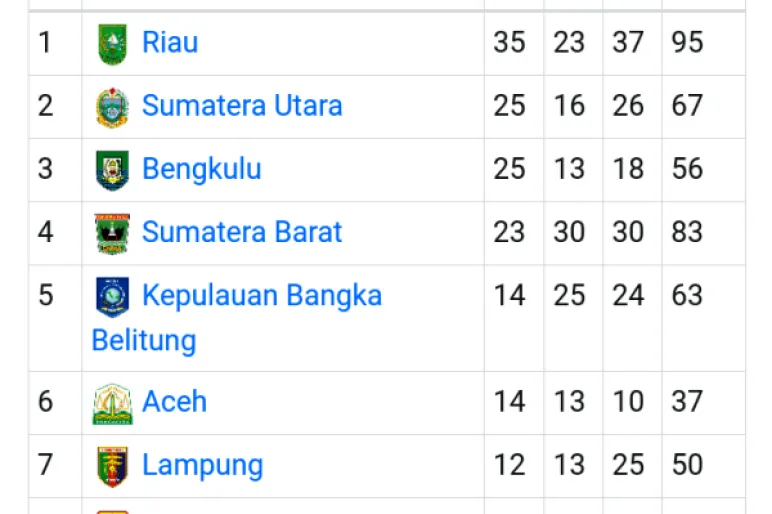
Task: Click Lampung's total medal count 50
Action: (688, 465)
